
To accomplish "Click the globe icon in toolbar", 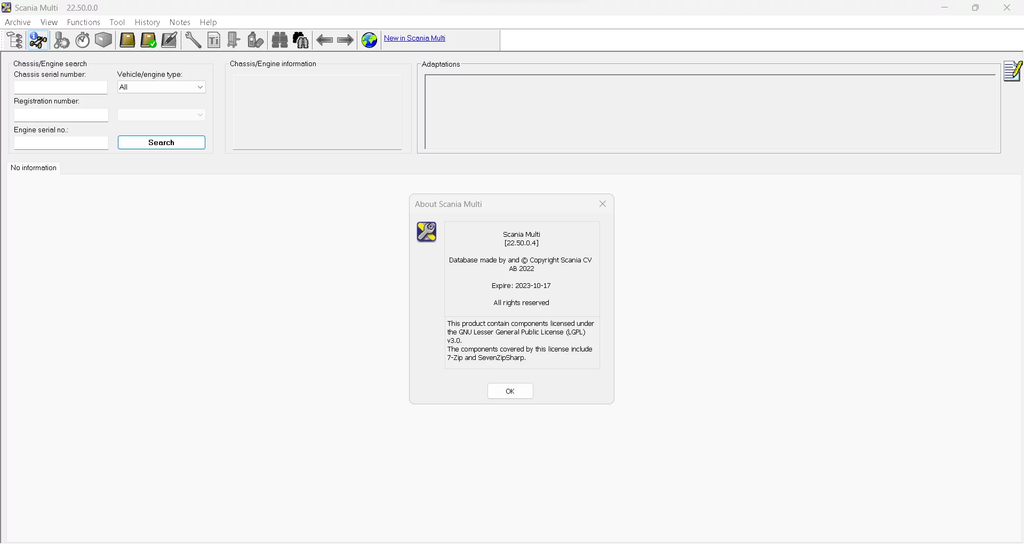I will [x=370, y=40].
